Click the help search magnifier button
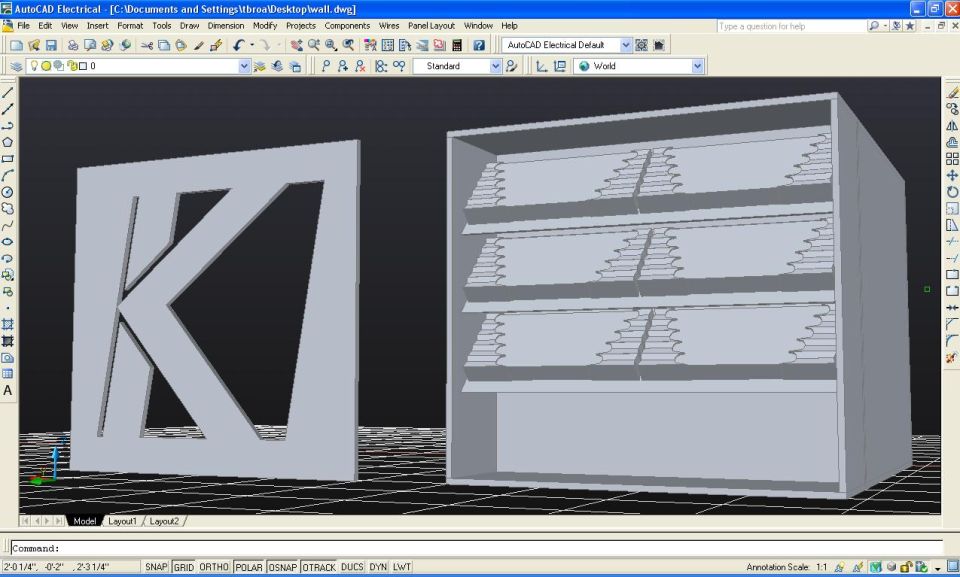Screen dimensions: 960x577 (874, 26)
